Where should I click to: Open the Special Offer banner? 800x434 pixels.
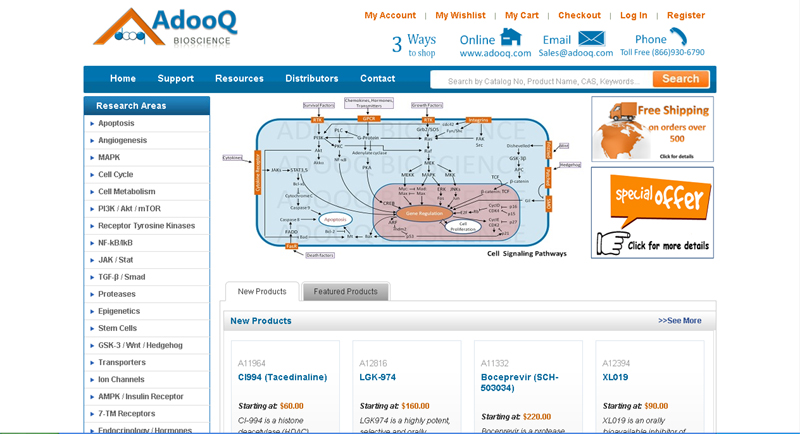tap(652, 213)
